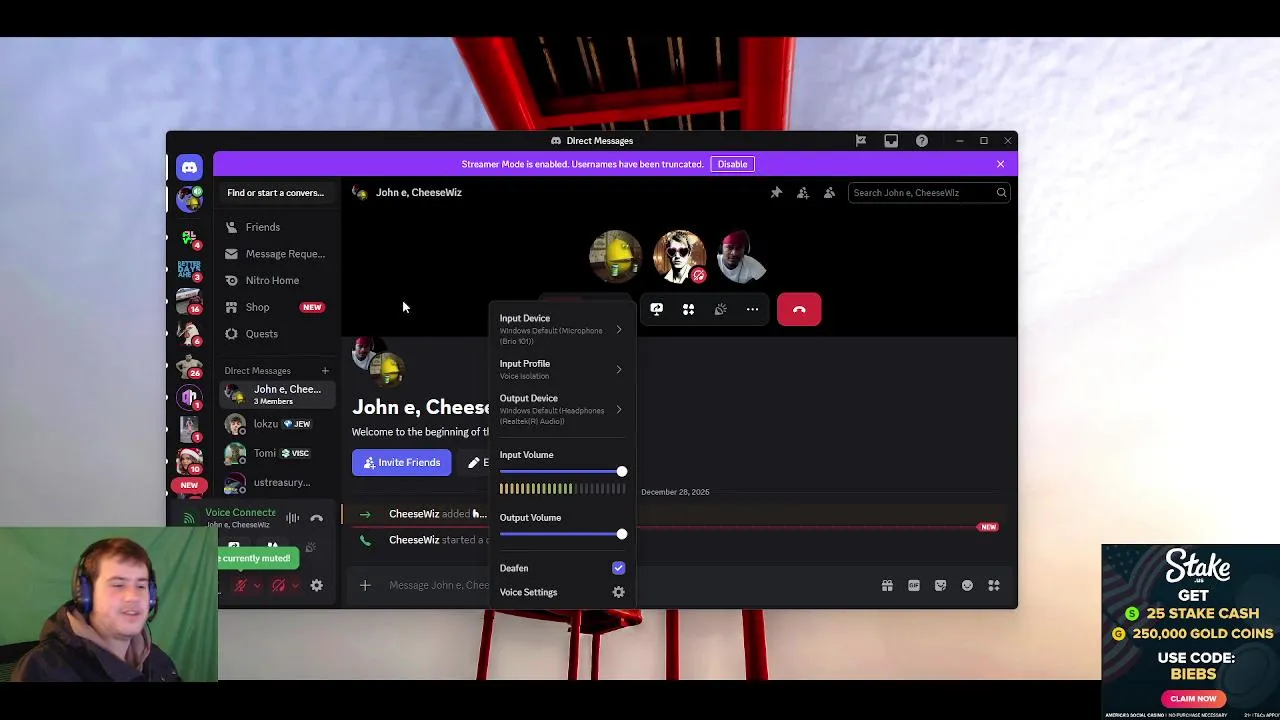Screen dimensions: 1280x720
Task: Click the lemon character avatar in the call
Action: 615,258
